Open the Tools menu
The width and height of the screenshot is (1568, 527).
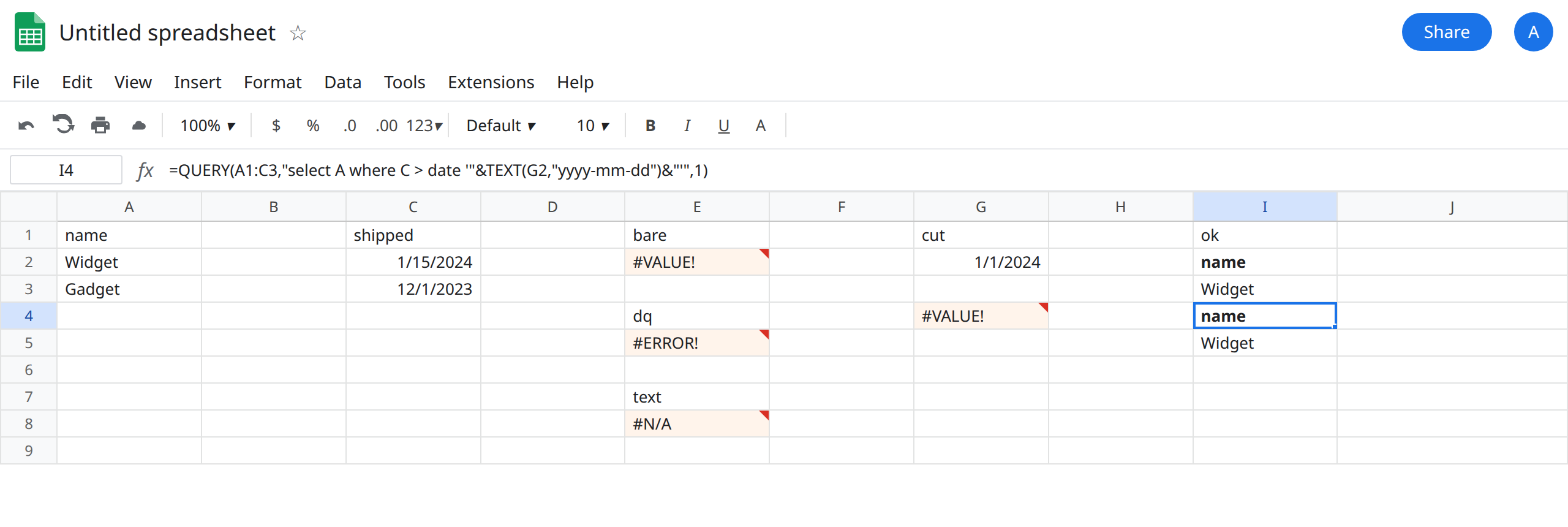404,82
